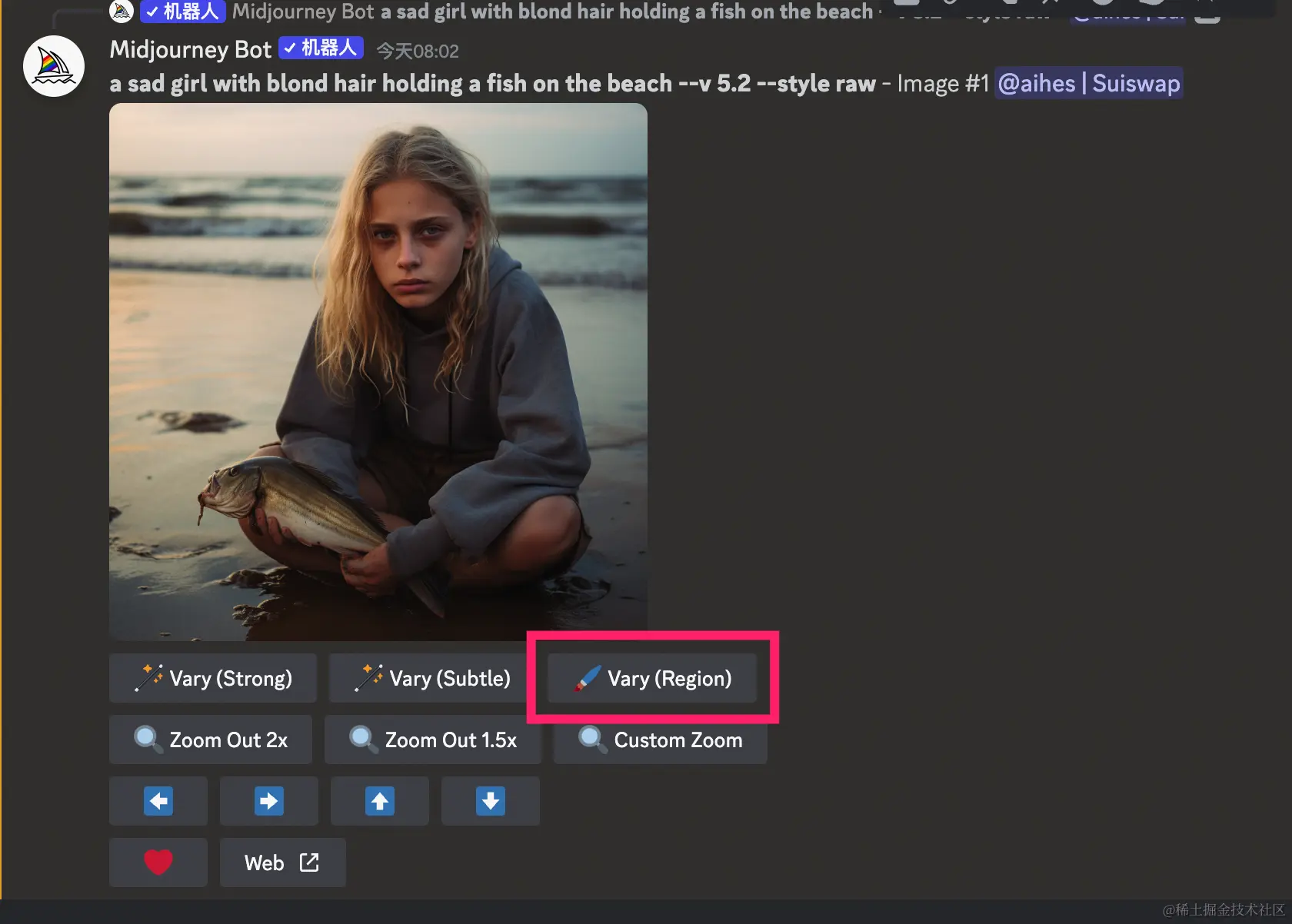
Task: Pan image up with up arrow
Action: pyautogui.click(x=380, y=801)
